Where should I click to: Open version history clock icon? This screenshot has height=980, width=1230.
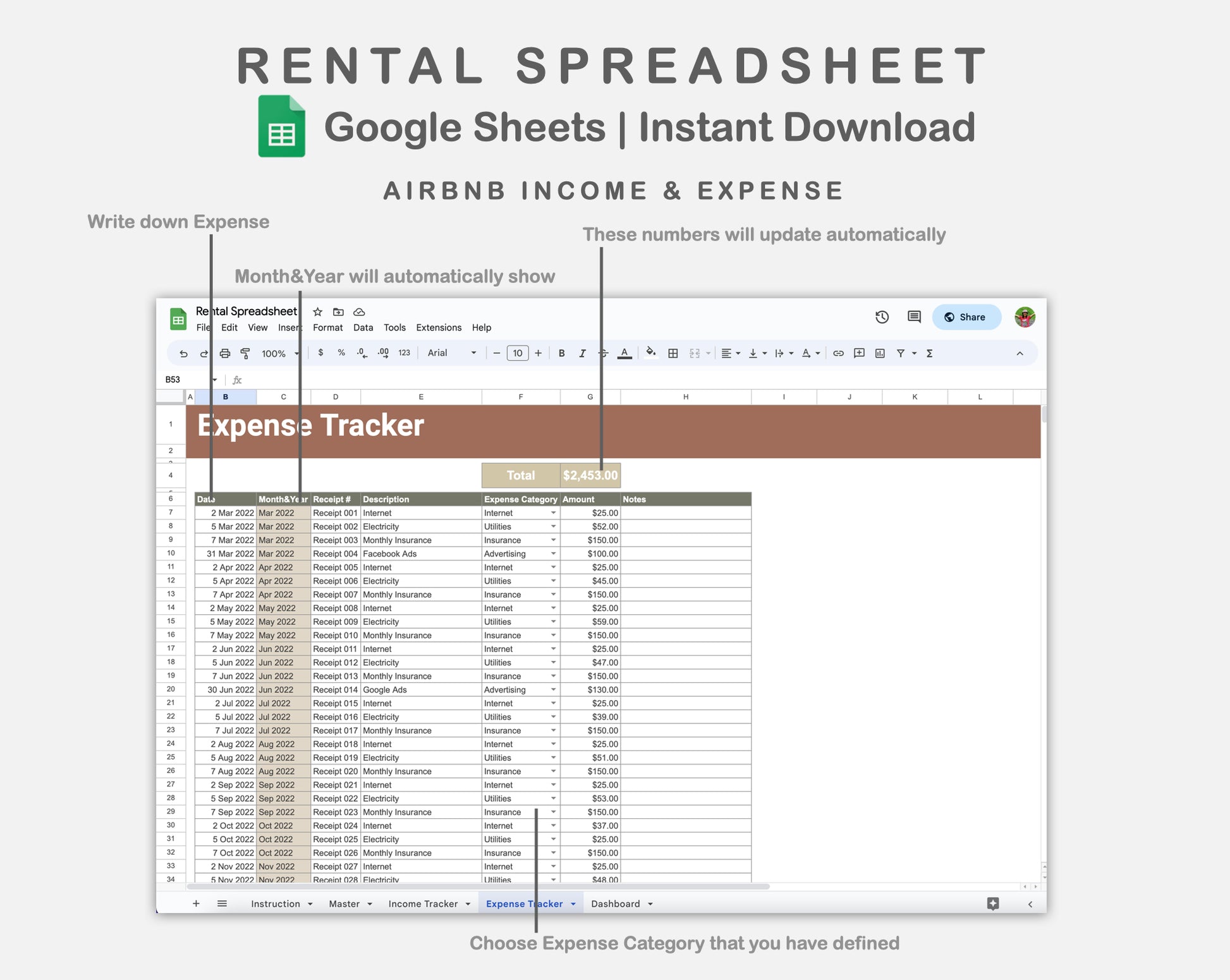(x=882, y=317)
